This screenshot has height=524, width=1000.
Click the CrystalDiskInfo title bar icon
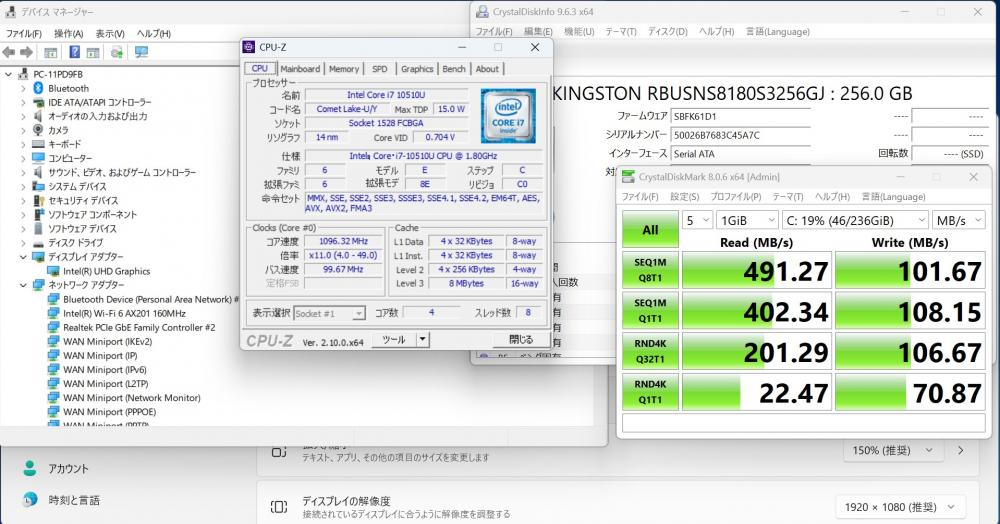(482, 11)
